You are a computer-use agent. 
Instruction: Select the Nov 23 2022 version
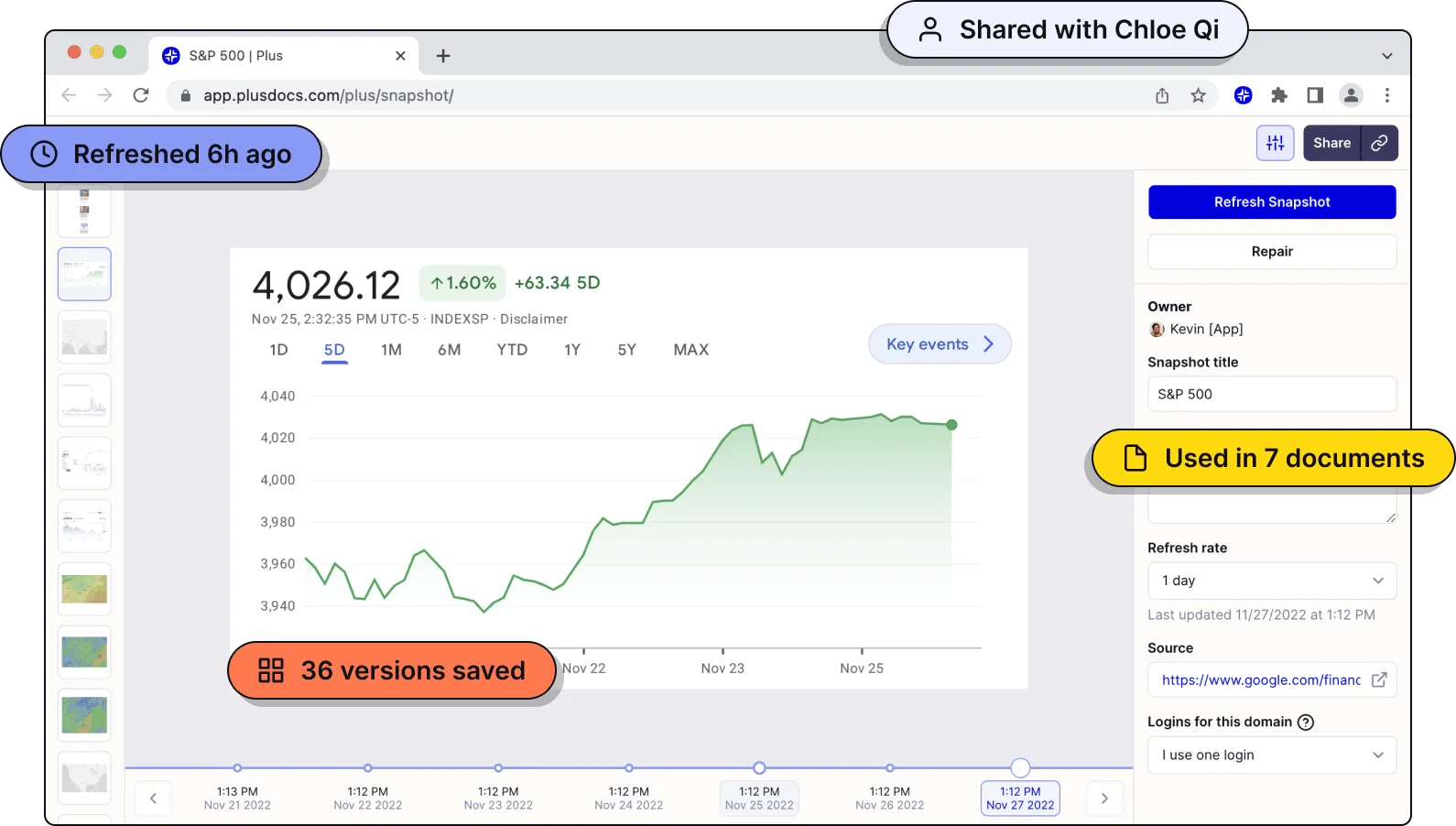[x=498, y=799]
